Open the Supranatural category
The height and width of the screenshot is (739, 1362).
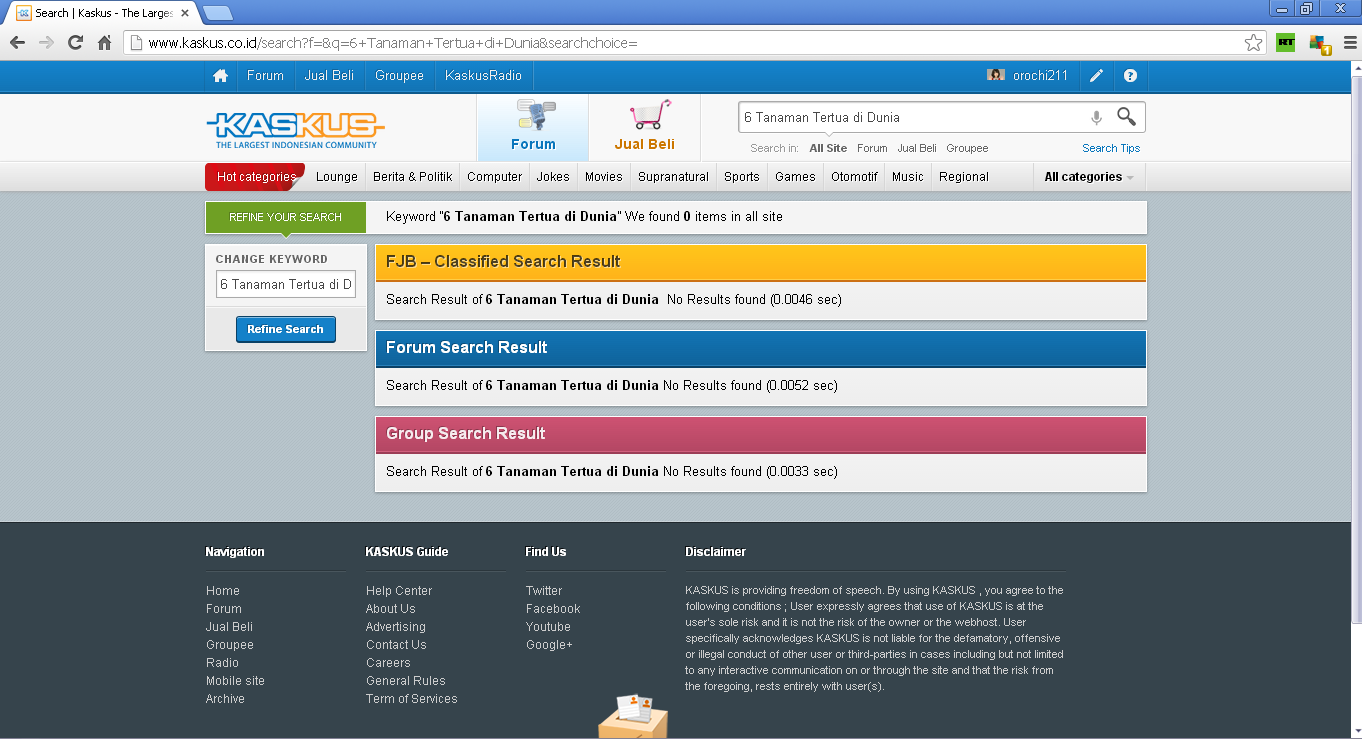click(x=674, y=177)
